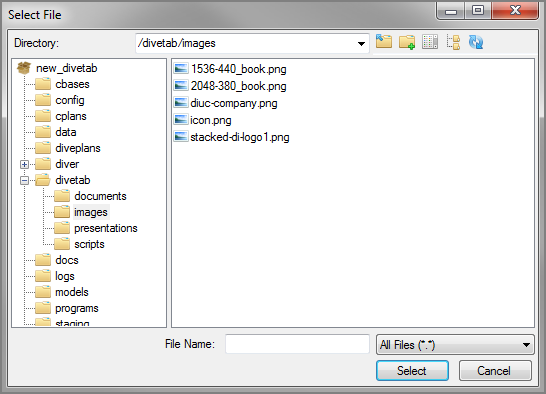Click the data folder icon

pyautogui.click(x=43, y=132)
